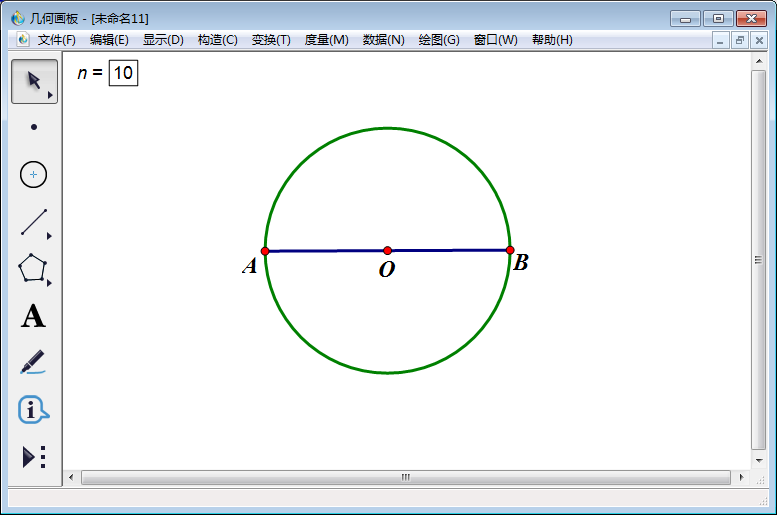This screenshot has height=515, width=777.
Task: Select the Point tool
Action: pyautogui.click(x=34, y=127)
